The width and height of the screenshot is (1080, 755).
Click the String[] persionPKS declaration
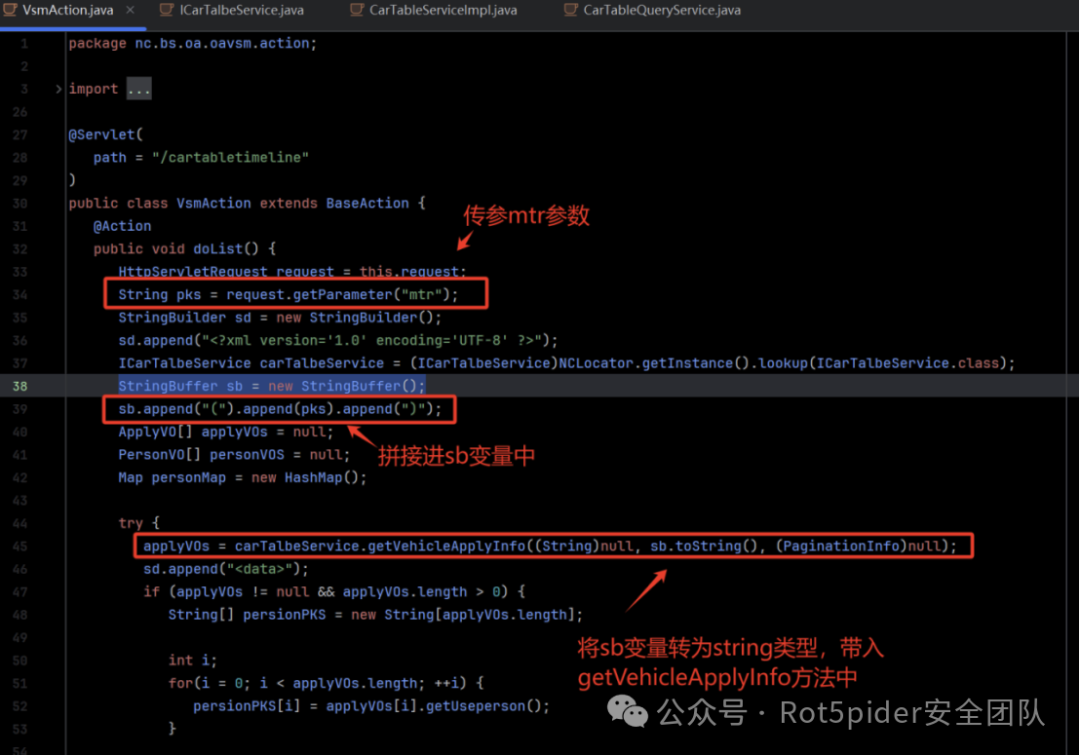tap(375, 614)
